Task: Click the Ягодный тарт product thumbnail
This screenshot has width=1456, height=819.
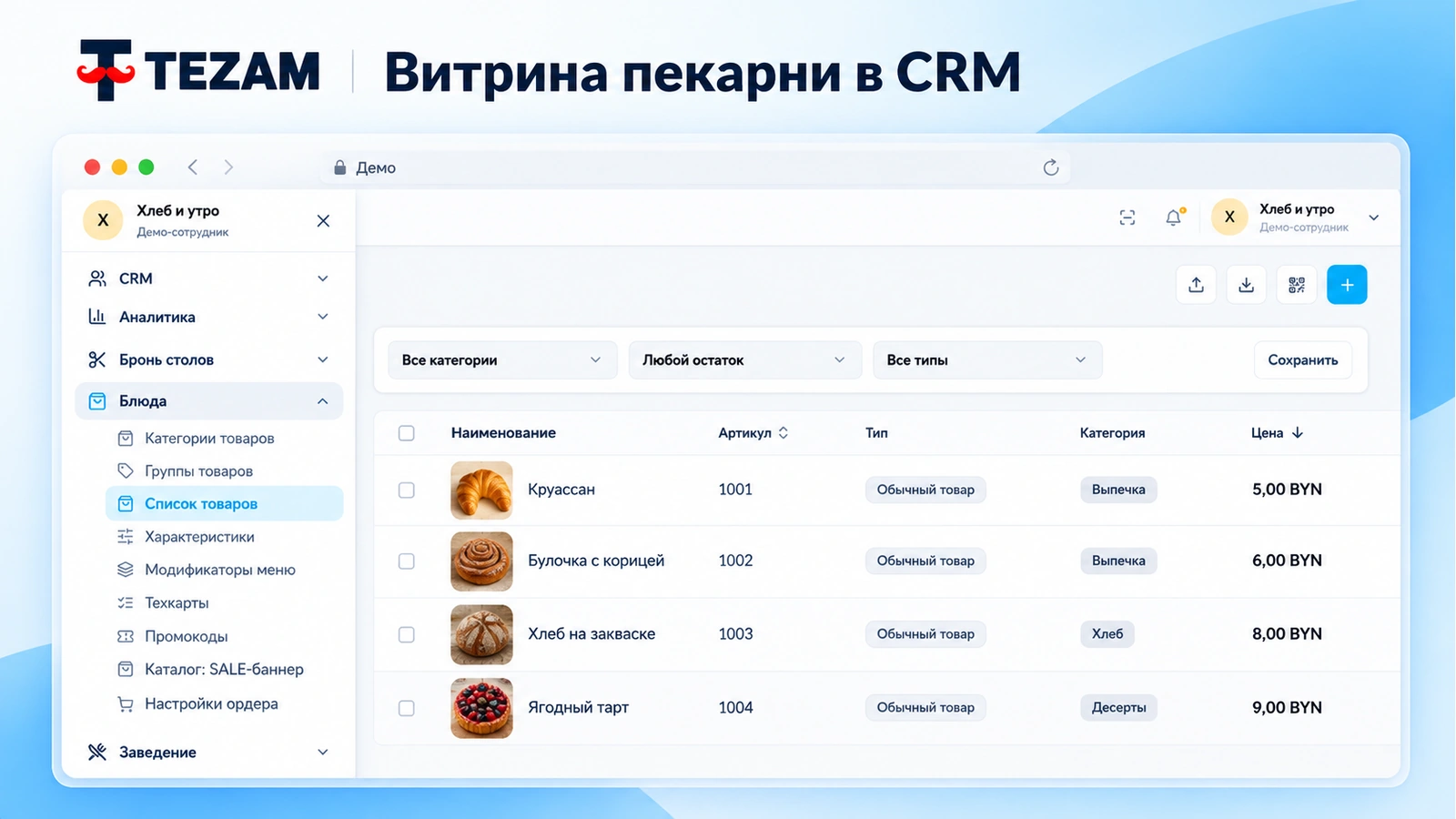Action: (x=481, y=708)
